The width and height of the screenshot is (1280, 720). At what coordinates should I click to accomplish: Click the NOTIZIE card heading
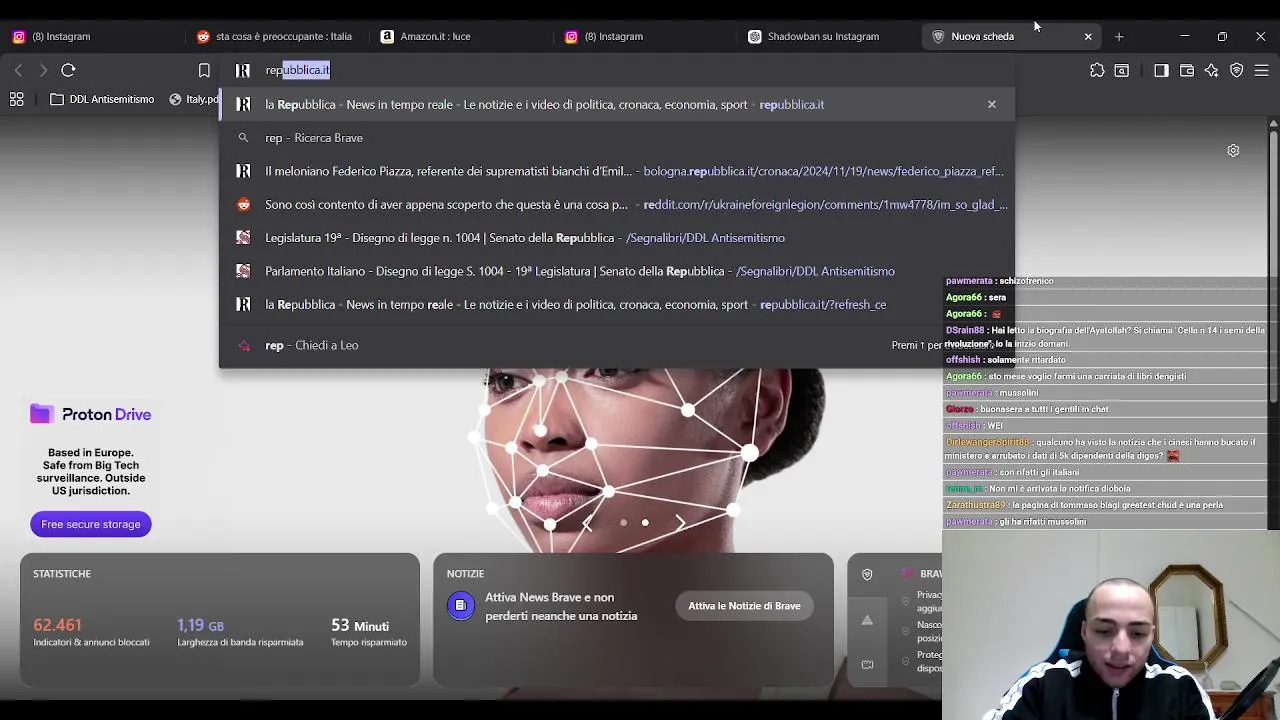pyautogui.click(x=465, y=574)
